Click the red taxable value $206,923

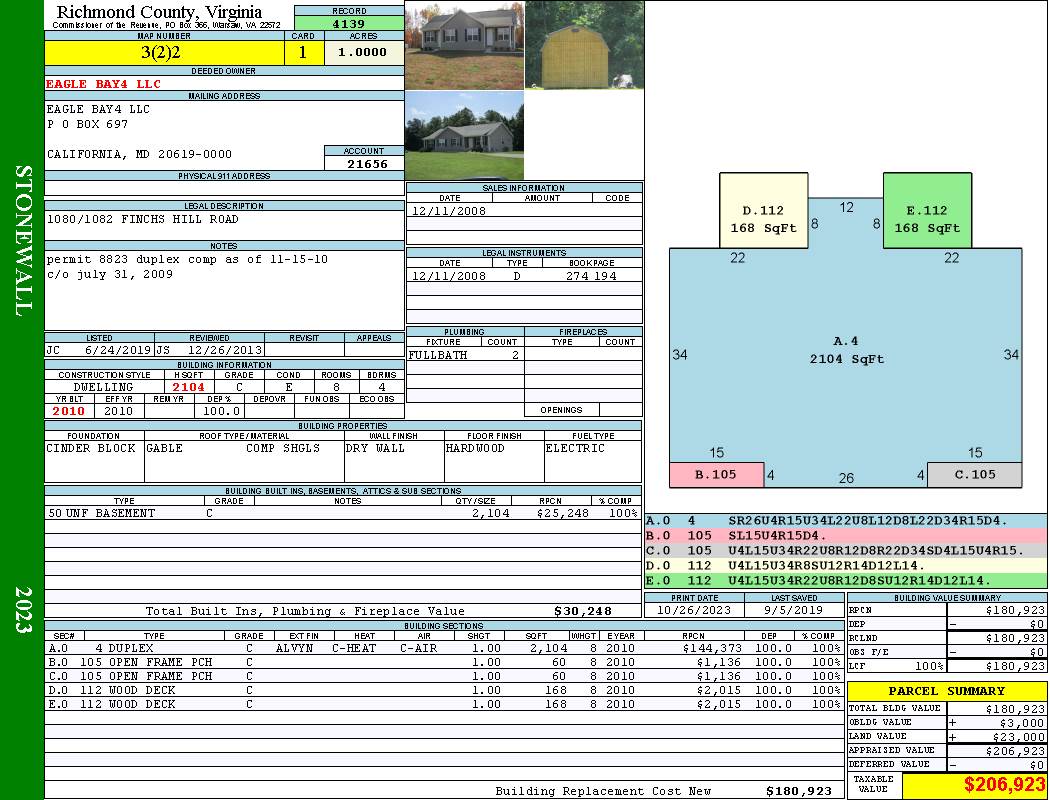pos(974,785)
